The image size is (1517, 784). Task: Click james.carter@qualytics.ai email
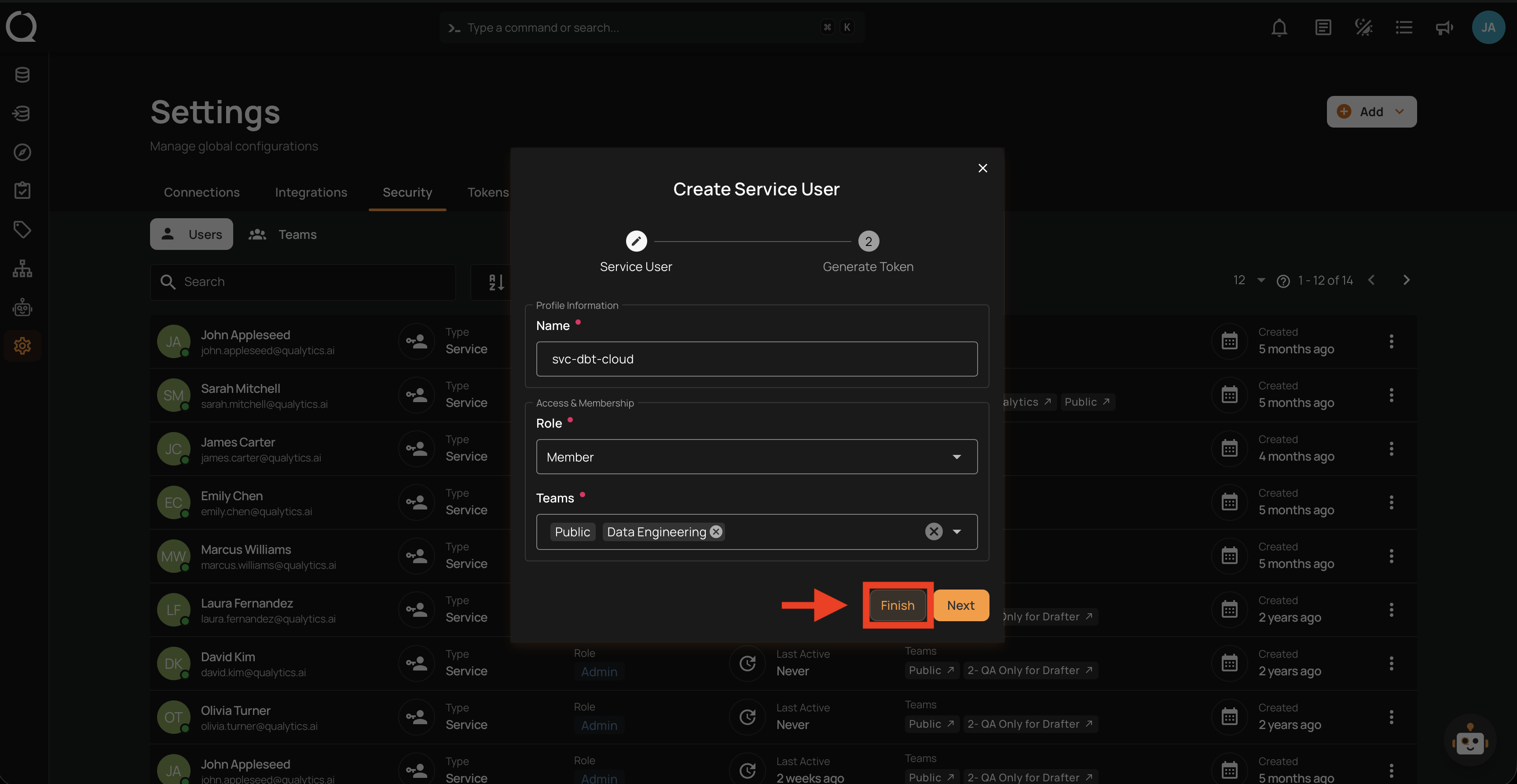click(261, 458)
